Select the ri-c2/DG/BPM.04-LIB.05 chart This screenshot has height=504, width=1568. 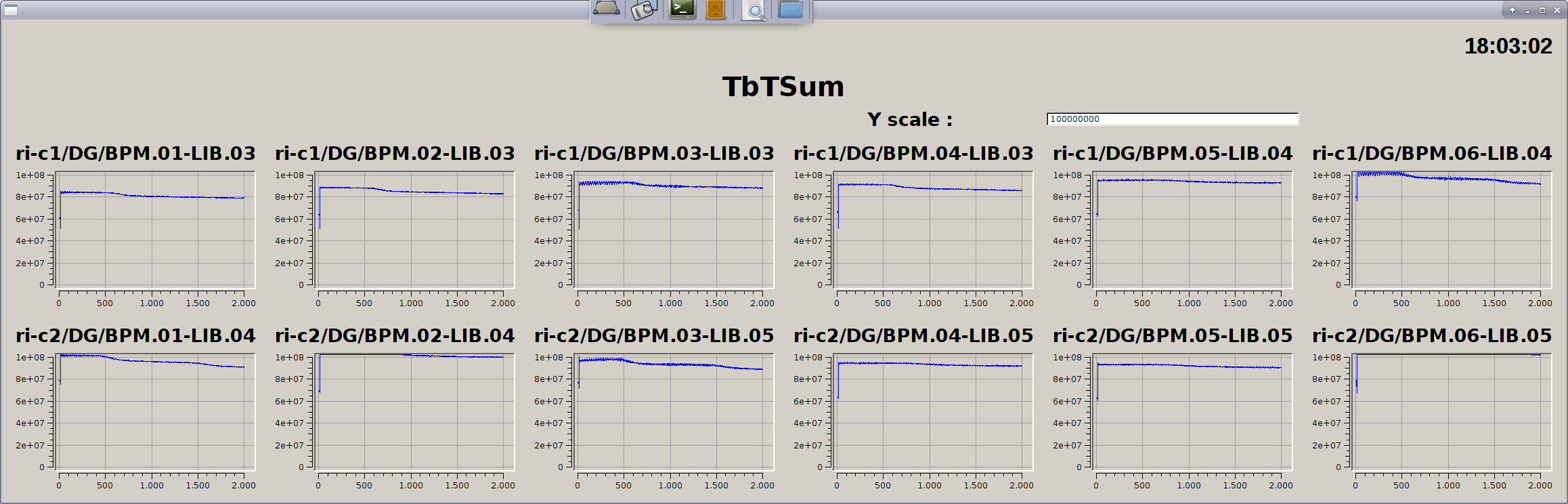point(933,412)
